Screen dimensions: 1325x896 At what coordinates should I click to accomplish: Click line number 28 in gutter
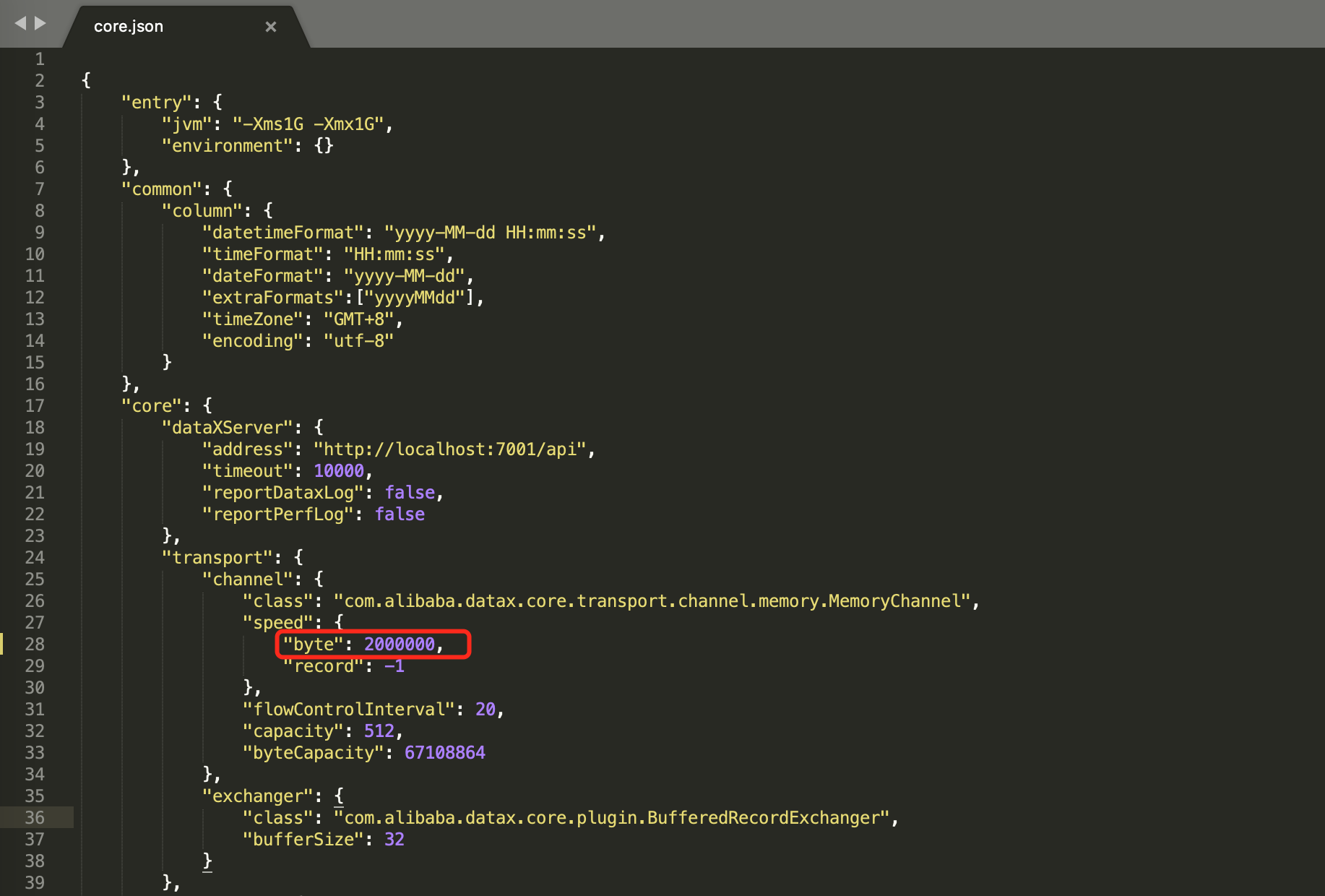click(35, 644)
